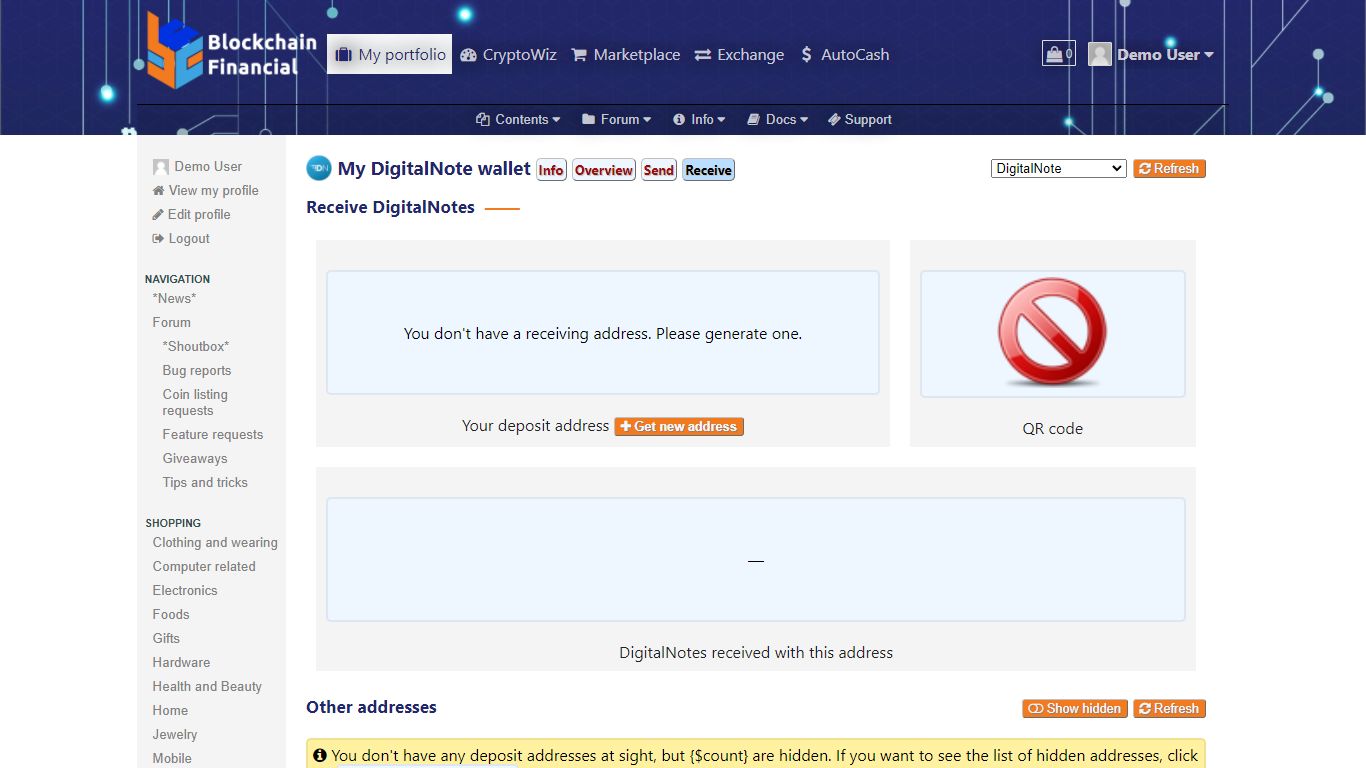Open AutoCash section

[x=845, y=55]
